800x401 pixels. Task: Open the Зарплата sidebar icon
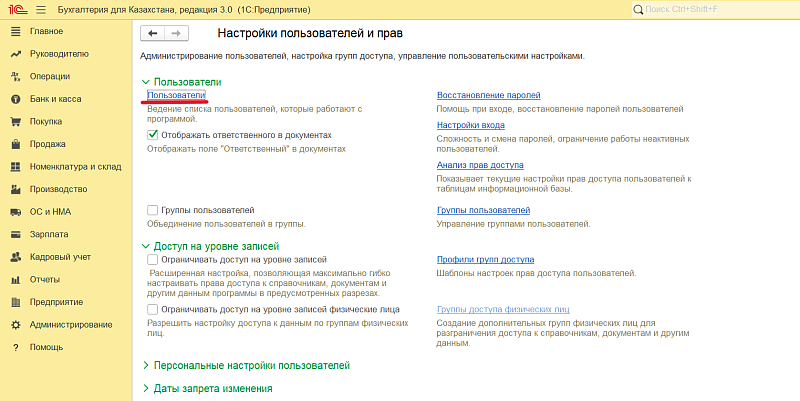pos(15,234)
